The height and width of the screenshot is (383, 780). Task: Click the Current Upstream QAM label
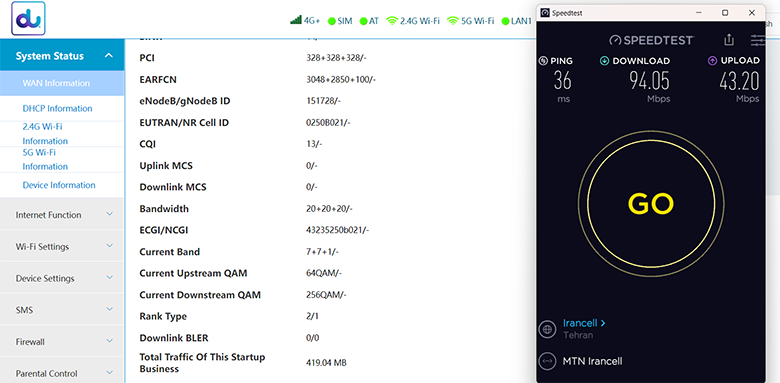pos(193,273)
